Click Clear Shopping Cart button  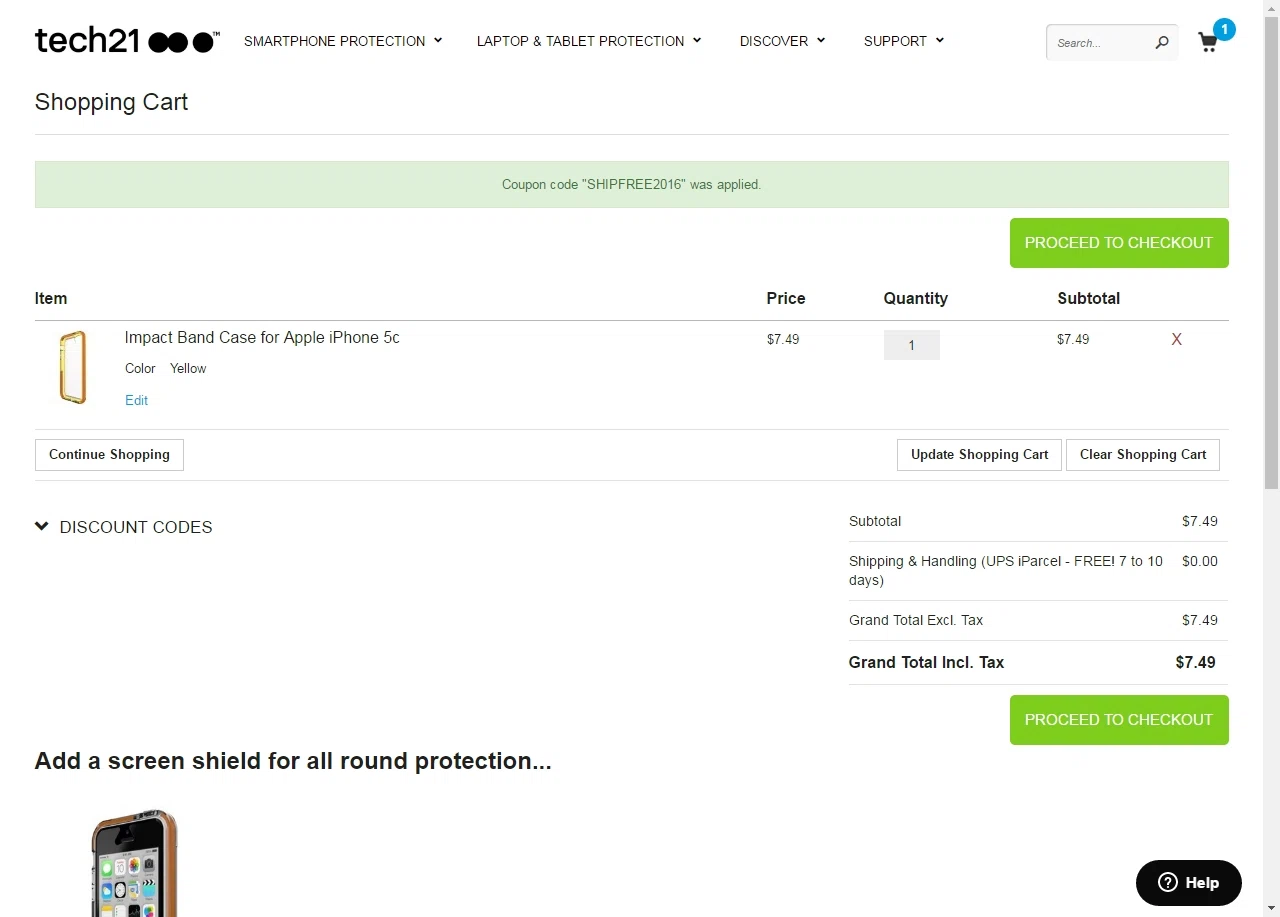click(x=1143, y=454)
